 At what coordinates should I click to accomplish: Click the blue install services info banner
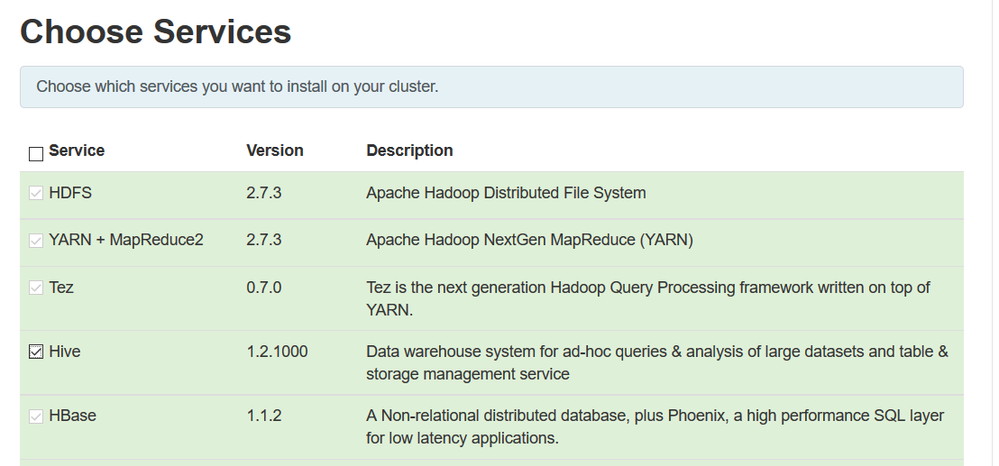(x=491, y=87)
